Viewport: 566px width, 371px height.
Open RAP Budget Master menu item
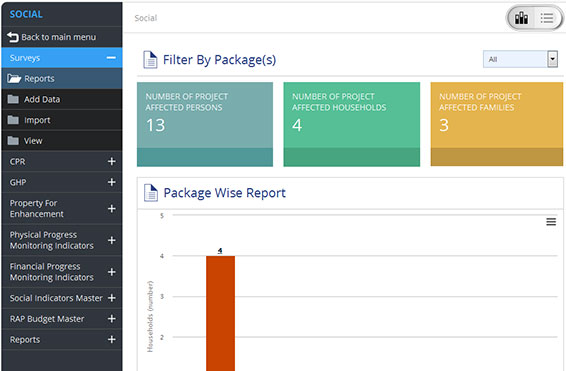[62, 319]
